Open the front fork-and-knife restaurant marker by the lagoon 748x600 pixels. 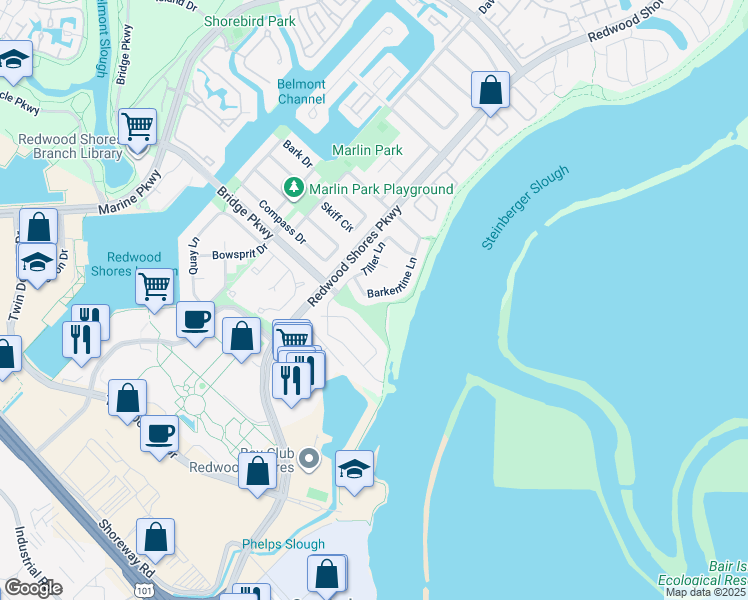tap(81, 341)
